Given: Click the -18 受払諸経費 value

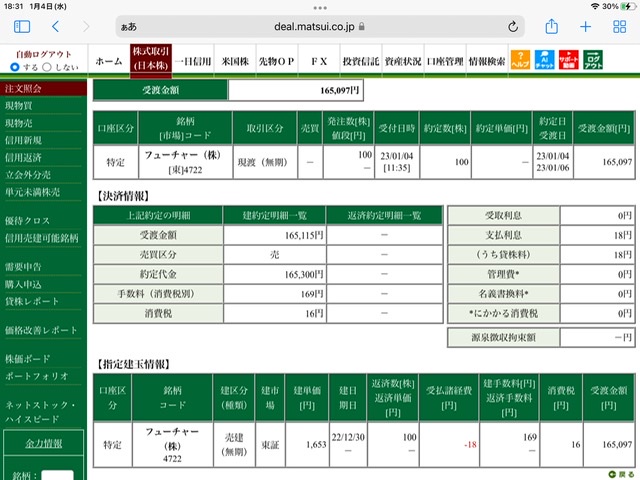Looking at the screenshot, I should point(470,444).
